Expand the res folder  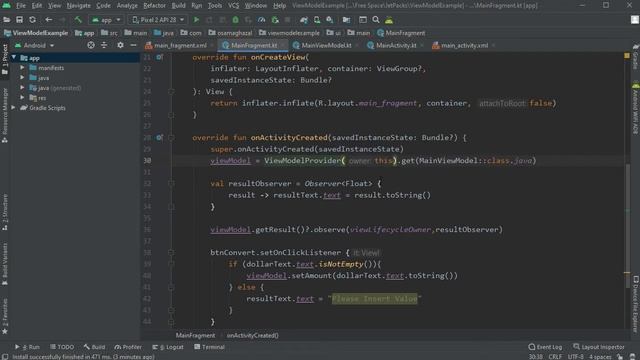(22, 98)
